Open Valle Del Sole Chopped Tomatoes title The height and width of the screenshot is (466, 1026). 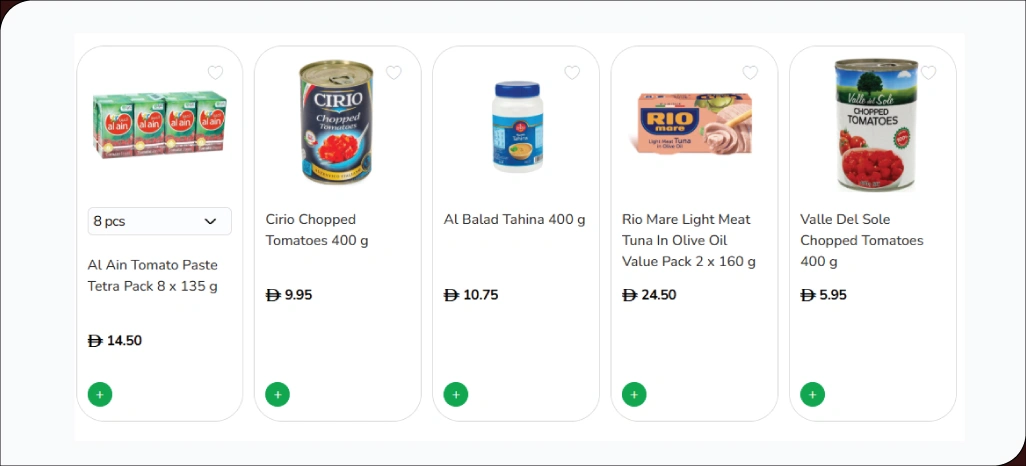861,240
